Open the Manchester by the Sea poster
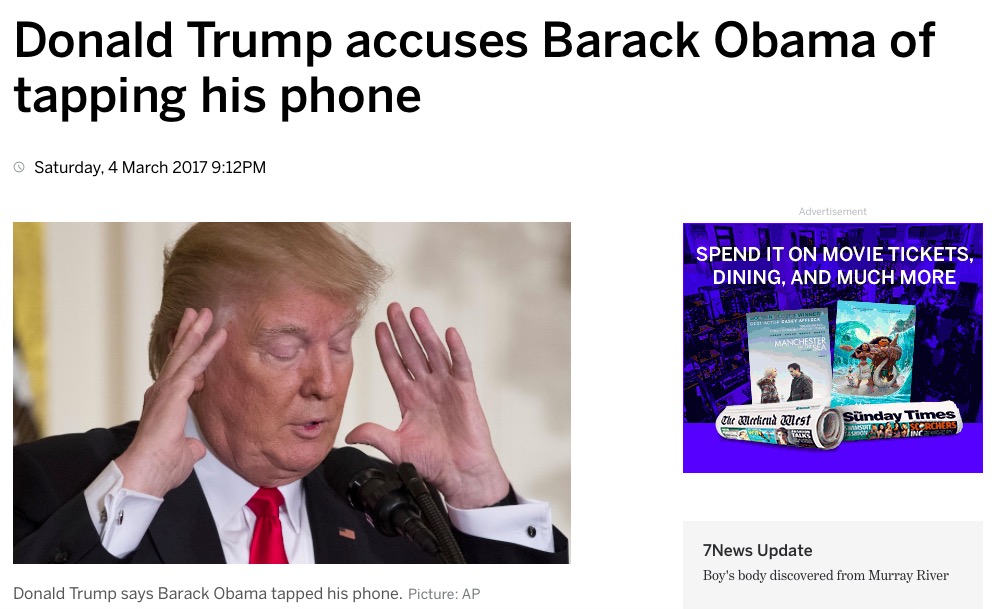 click(x=788, y=358)
